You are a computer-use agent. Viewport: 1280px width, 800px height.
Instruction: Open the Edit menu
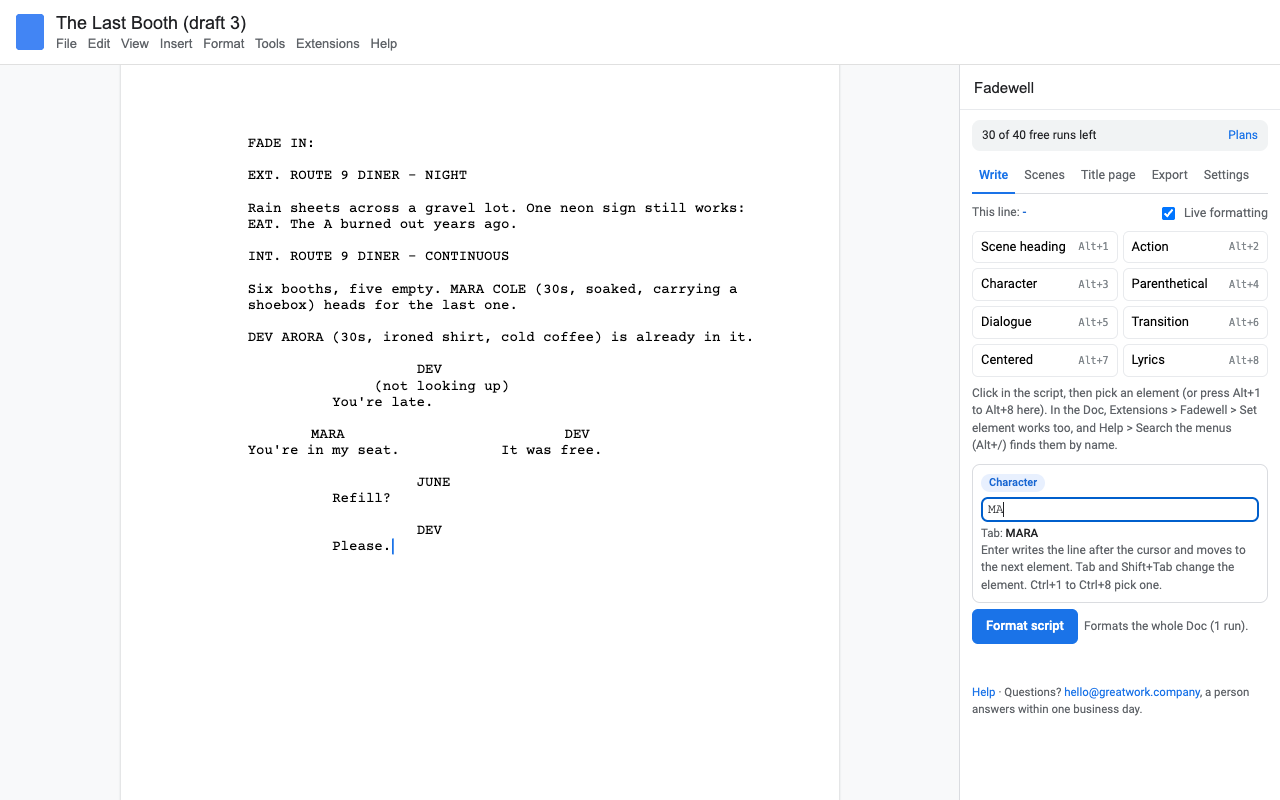pos(99,44)
